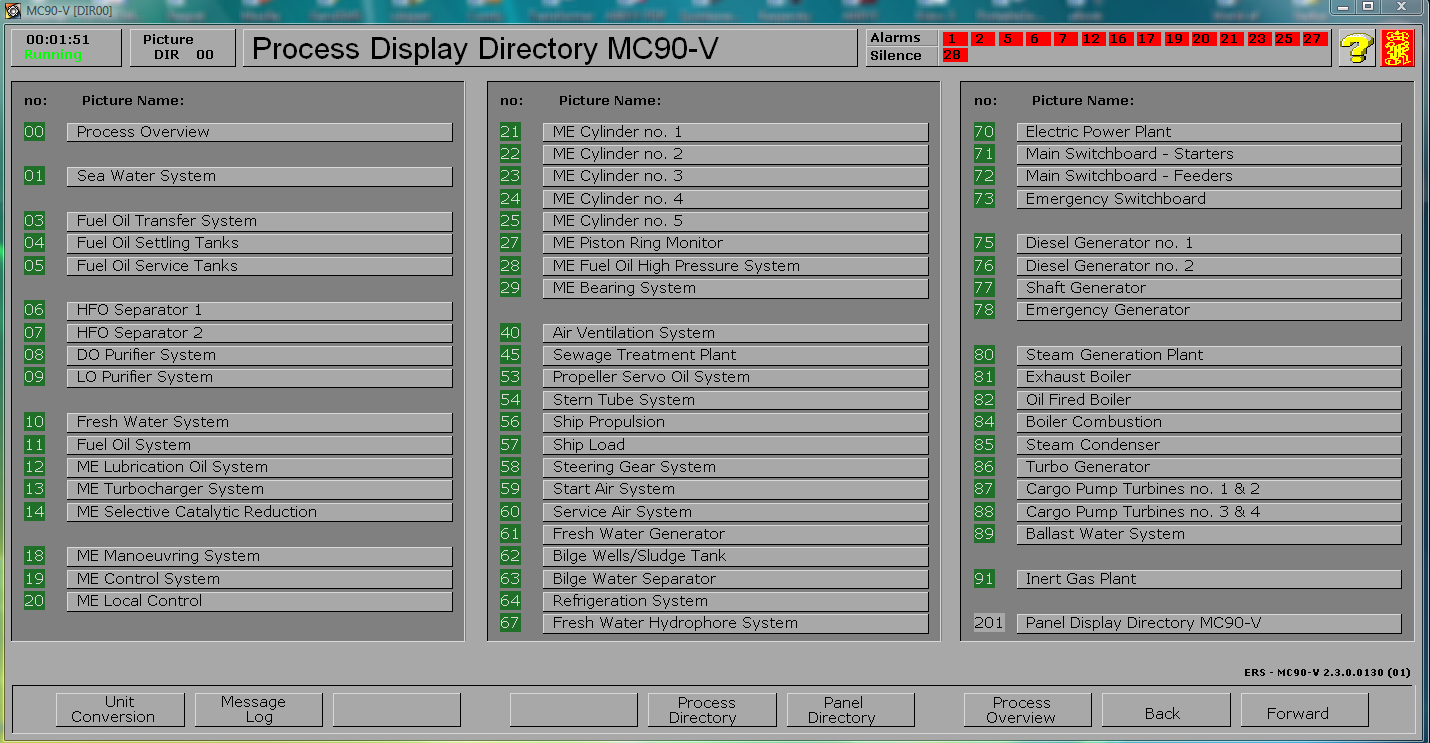Select alarm indicator number 28
Screen dimensions: 1430x743
tap(953, 56)
